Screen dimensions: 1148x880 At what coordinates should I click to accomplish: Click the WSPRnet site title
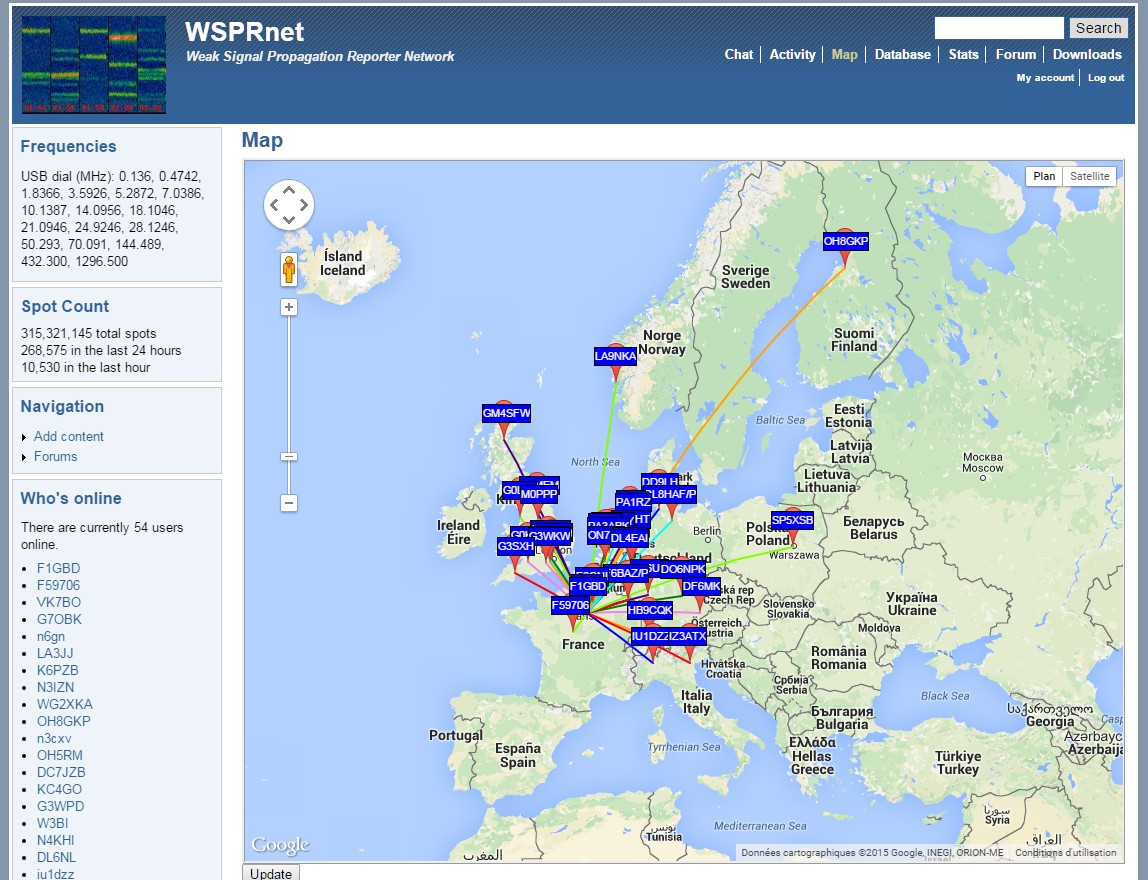point(244,31)
